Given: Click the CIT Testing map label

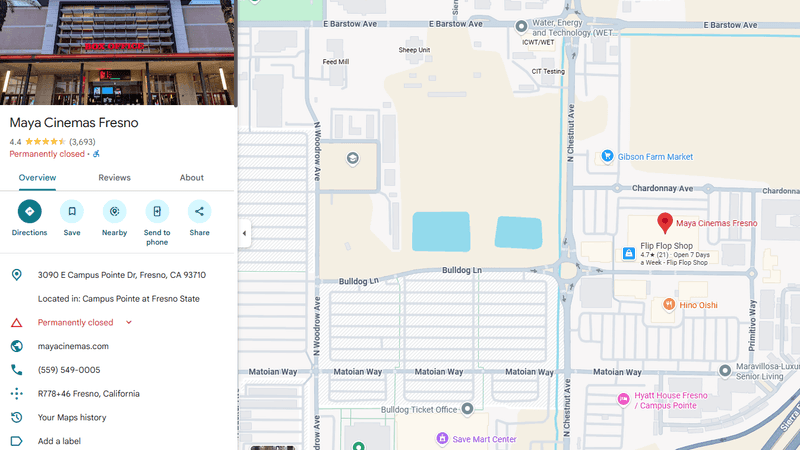Looking at the screenshot, I should pos(548,71).
